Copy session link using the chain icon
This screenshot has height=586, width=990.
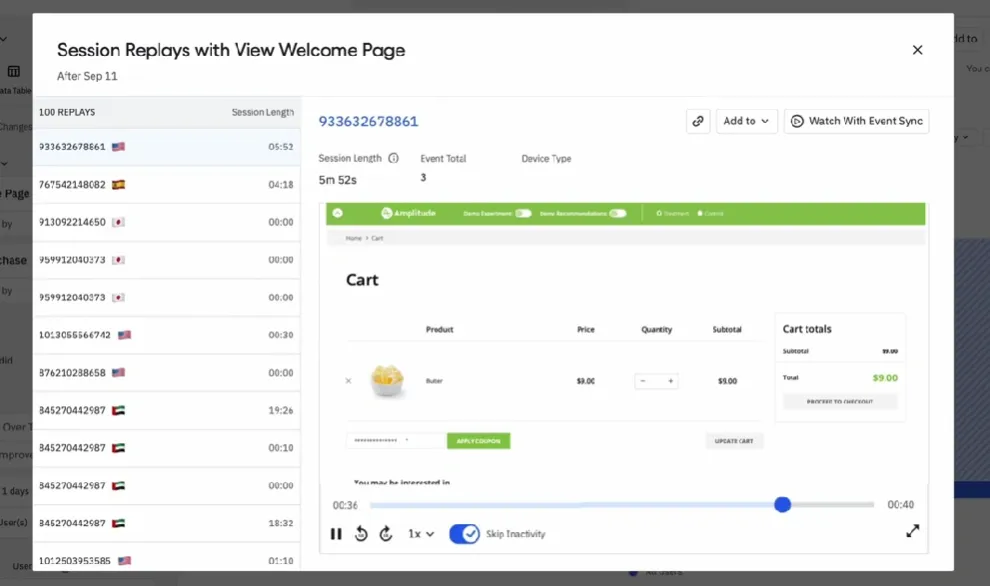[x=698, y=121]
